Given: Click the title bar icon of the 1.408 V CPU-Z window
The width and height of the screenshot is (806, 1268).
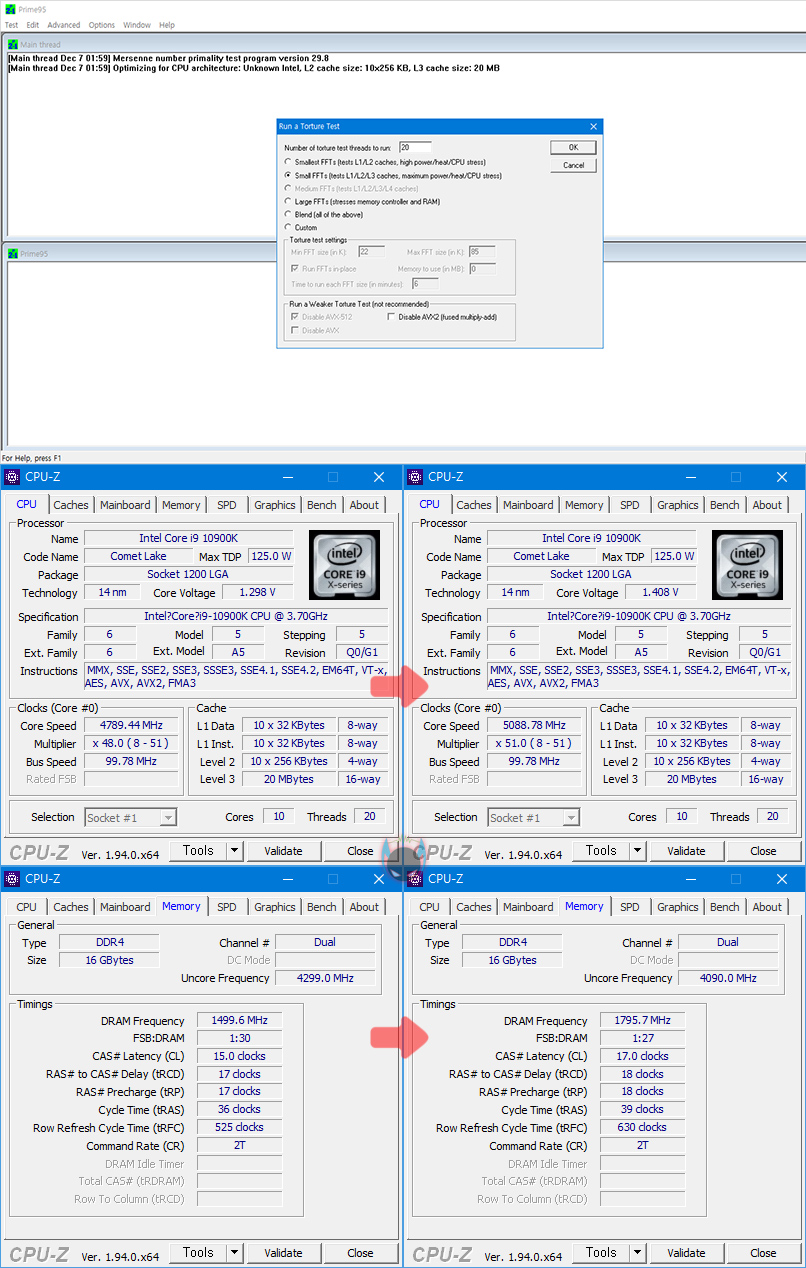Looking at the screenshot, I should [x=415, y=477].
